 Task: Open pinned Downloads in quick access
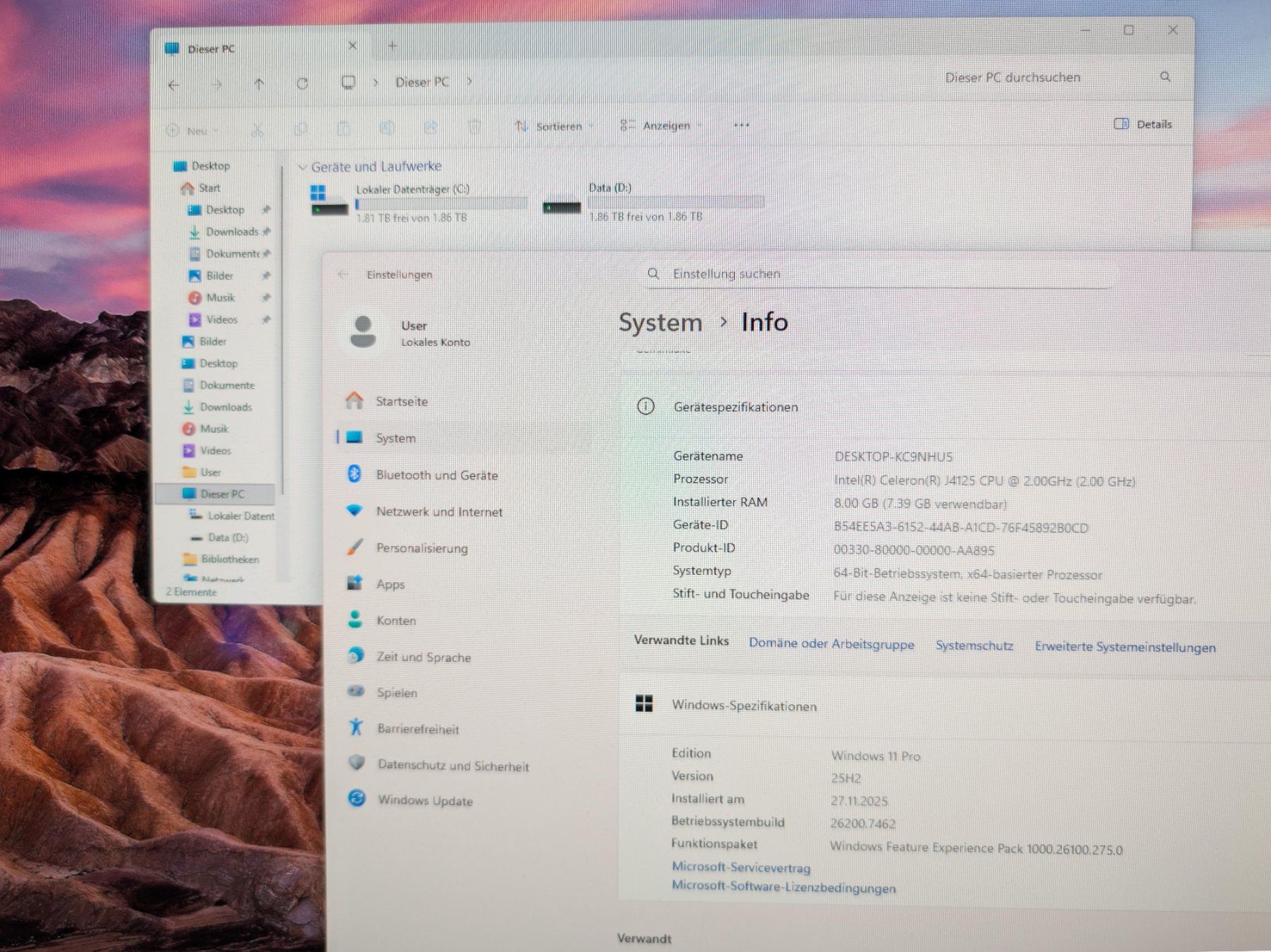pyautogui.click(x=224, y=232)
